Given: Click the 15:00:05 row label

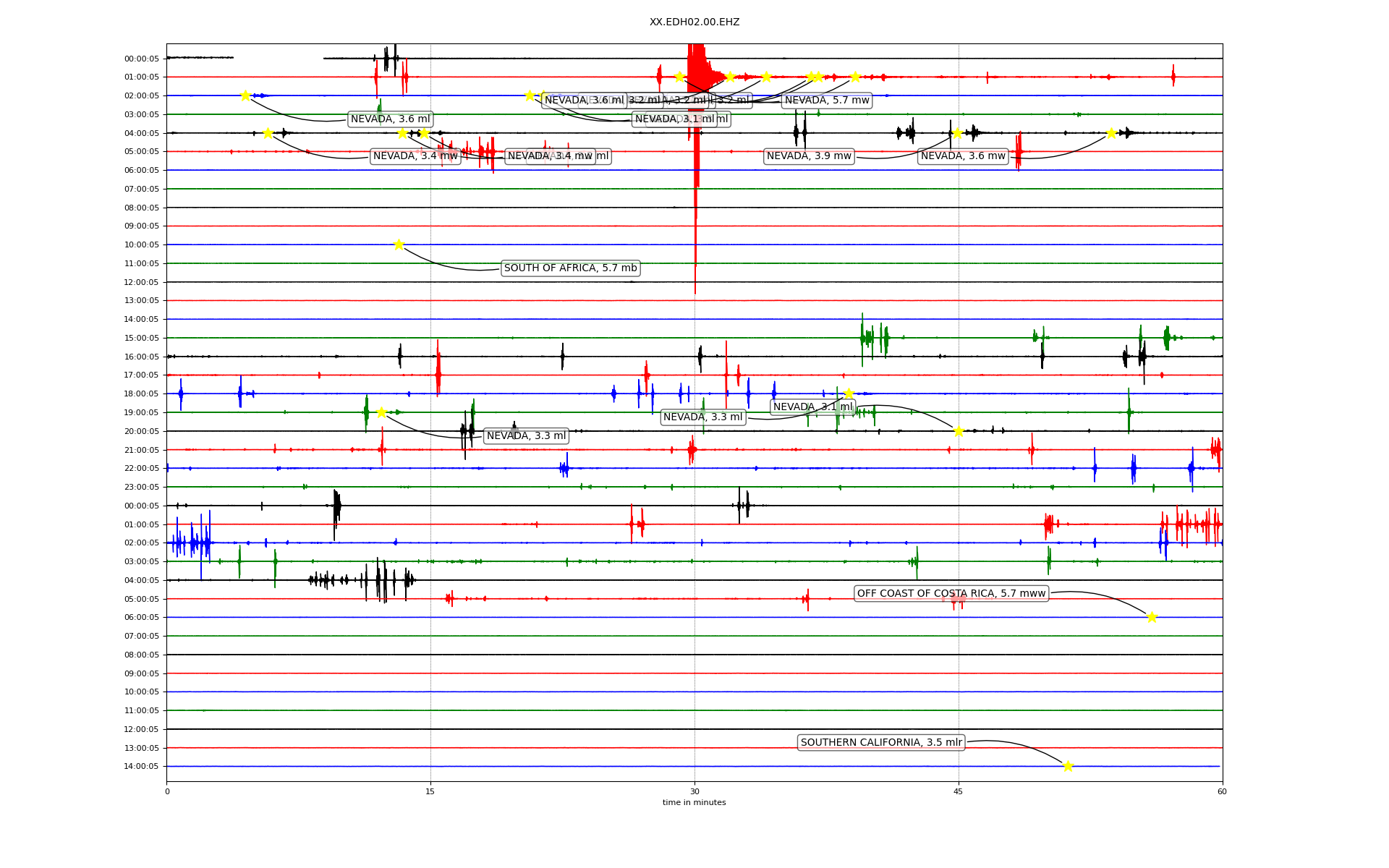Looking at the screenshot, I should [141, 338].
